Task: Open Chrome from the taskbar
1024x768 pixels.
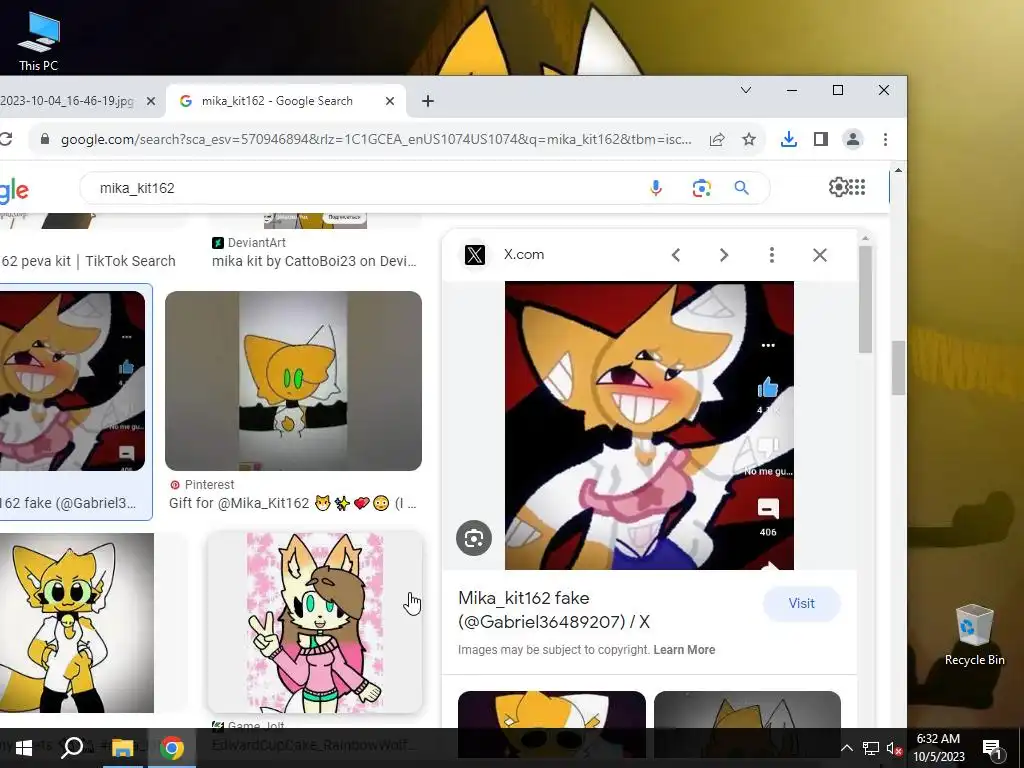Action: click(172, 748)
